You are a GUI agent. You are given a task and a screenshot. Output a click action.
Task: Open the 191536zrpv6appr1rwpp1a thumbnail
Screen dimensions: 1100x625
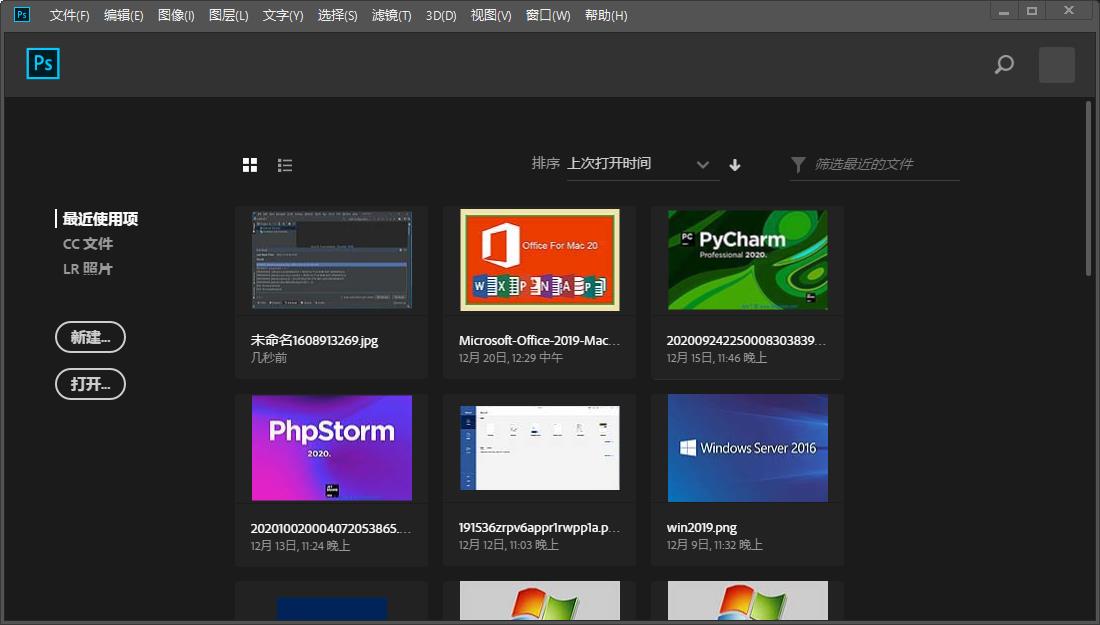click(x=539, y=448)
